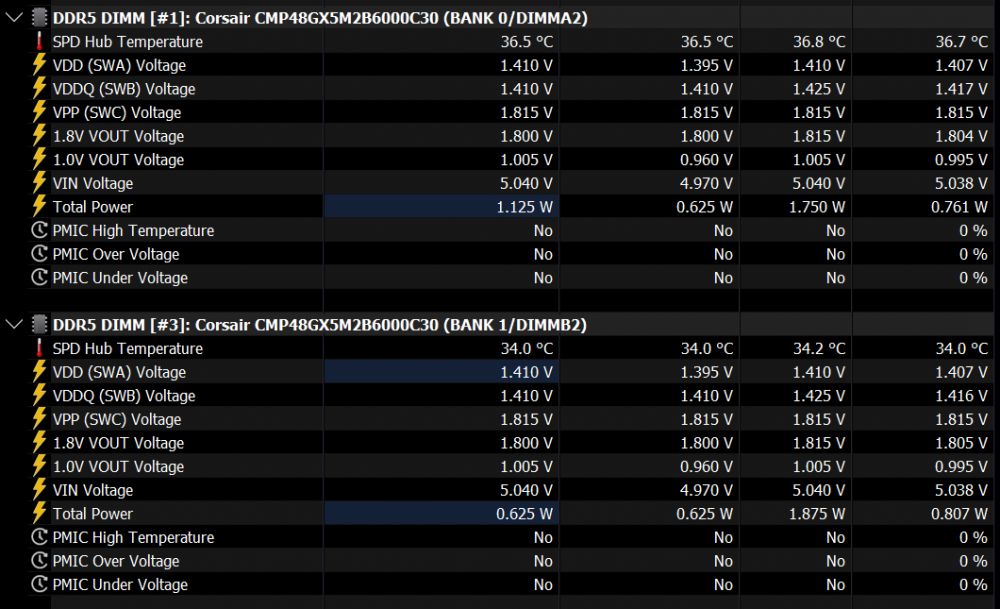Select the SPD Hub Temperature label under DIMM #3
Screen dimensions: 1000x609
128,348
